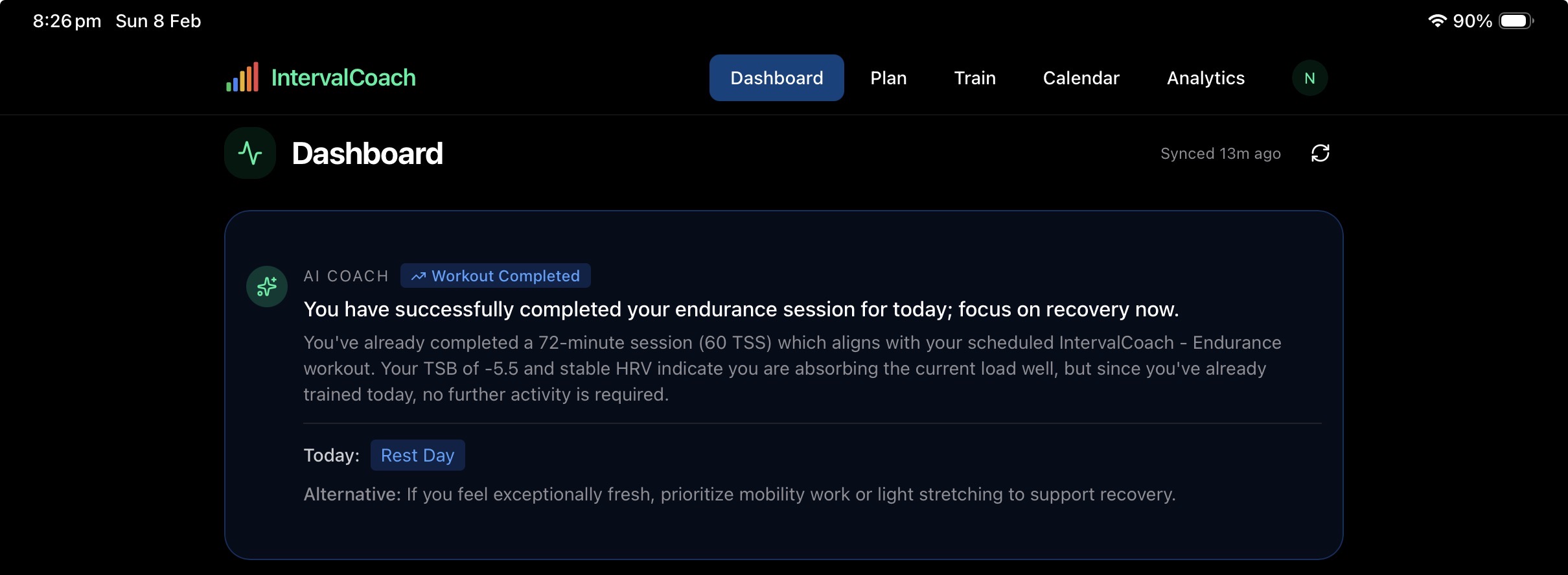
Task: Click the Alternative mobility suggestion text
Action: 739,495
